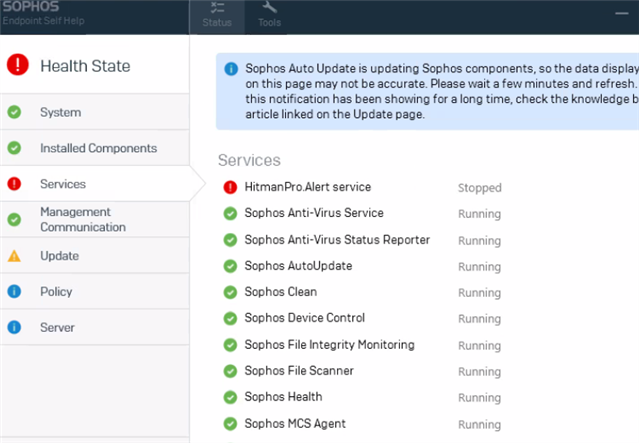Screen dimensions: 639x443
Task: Click green check for Anti-Virus Status Reporter
Action: point(230,240)
